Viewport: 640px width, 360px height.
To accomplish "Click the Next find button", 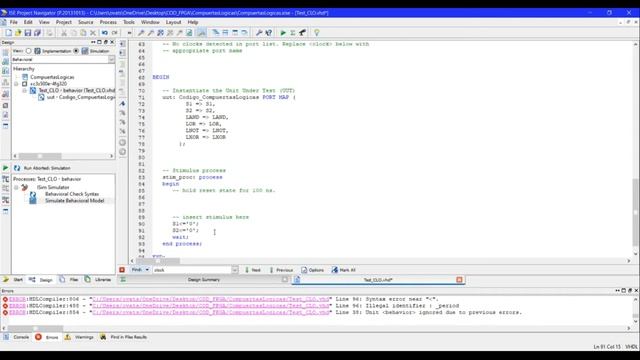I will (x=253, y=270).
